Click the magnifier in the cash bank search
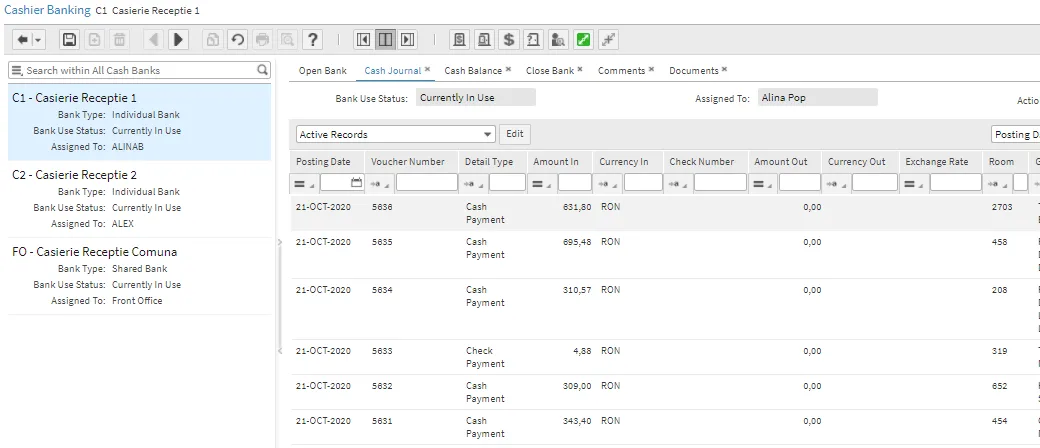The width and height of the screenshot is (1040, 448). [263, 70]
